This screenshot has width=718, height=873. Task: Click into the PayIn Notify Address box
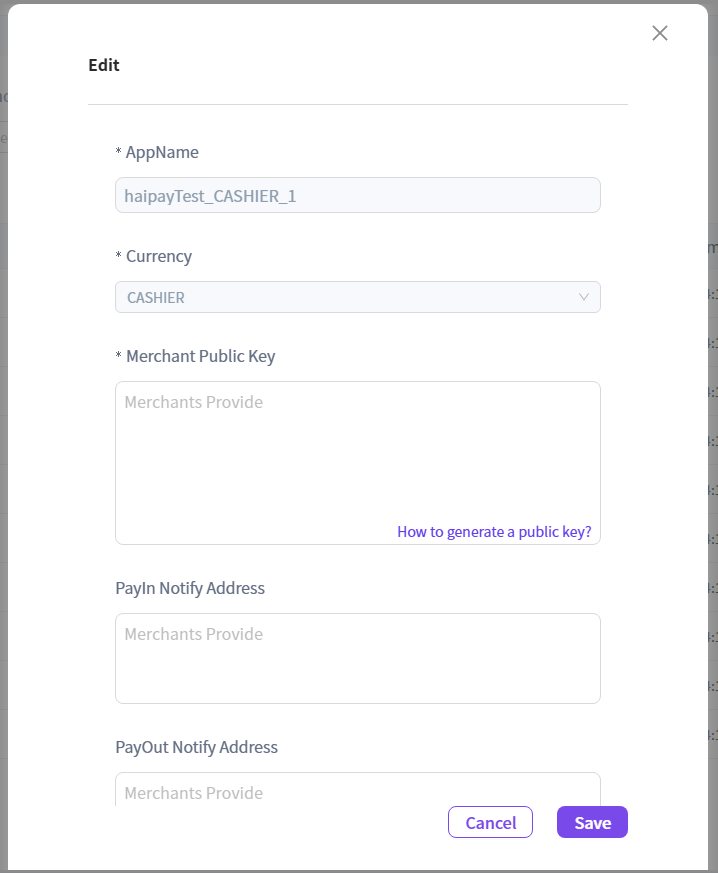pos(357,657)
